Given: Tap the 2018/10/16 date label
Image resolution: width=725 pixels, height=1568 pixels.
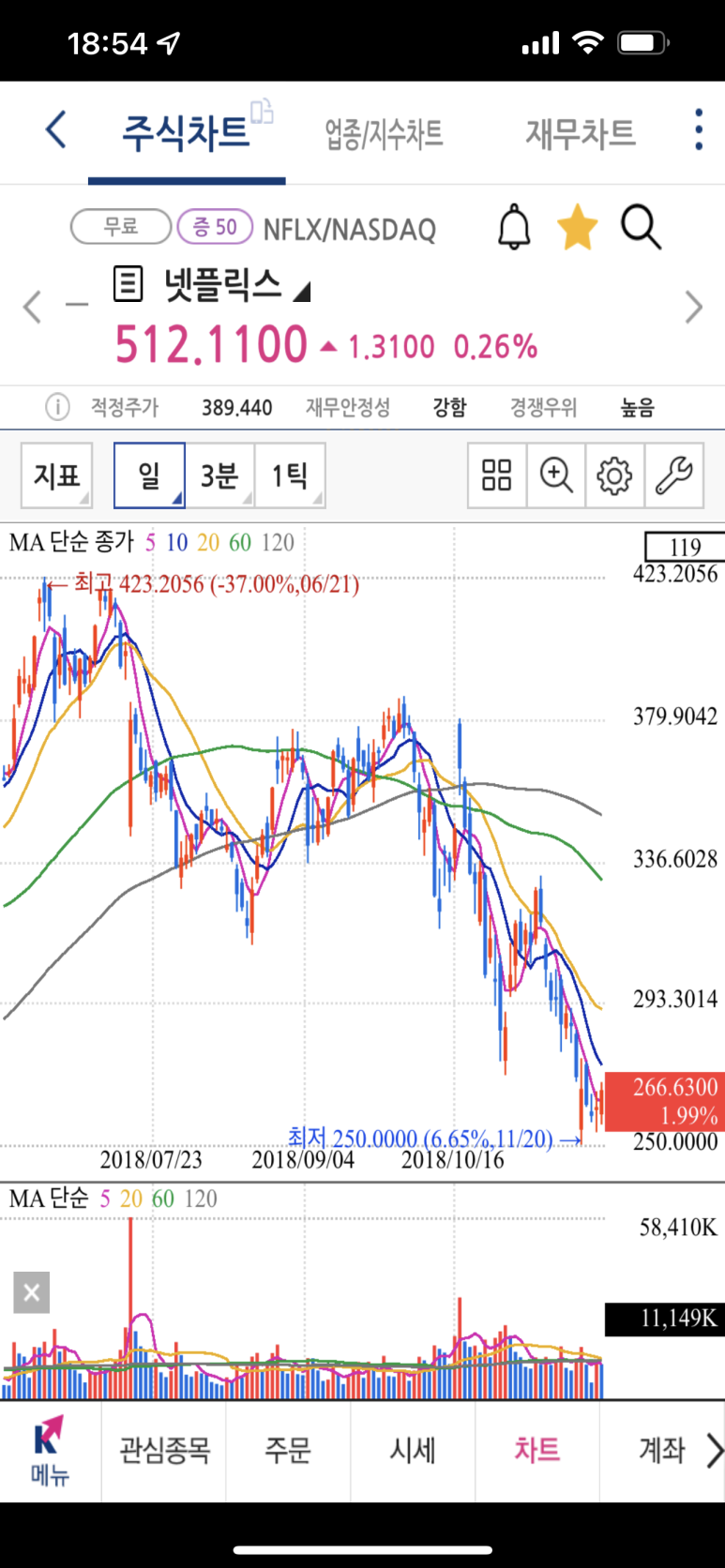Looking at the screenshot, I should 453,1160.
